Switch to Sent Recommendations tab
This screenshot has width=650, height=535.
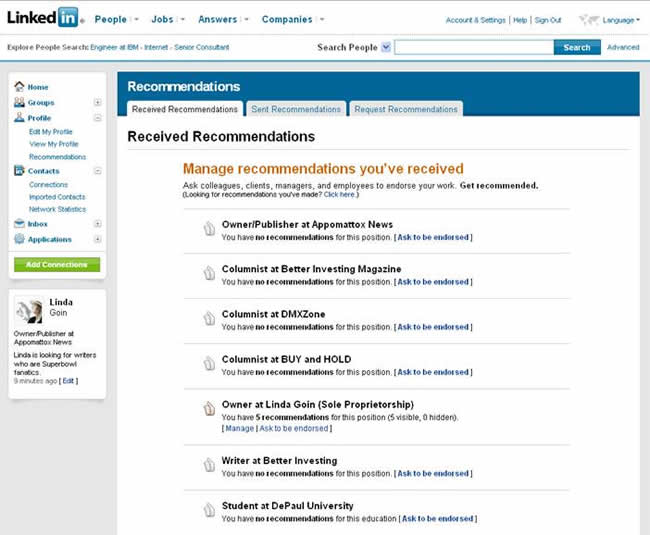pyautogui.click(x=296, y=109)
